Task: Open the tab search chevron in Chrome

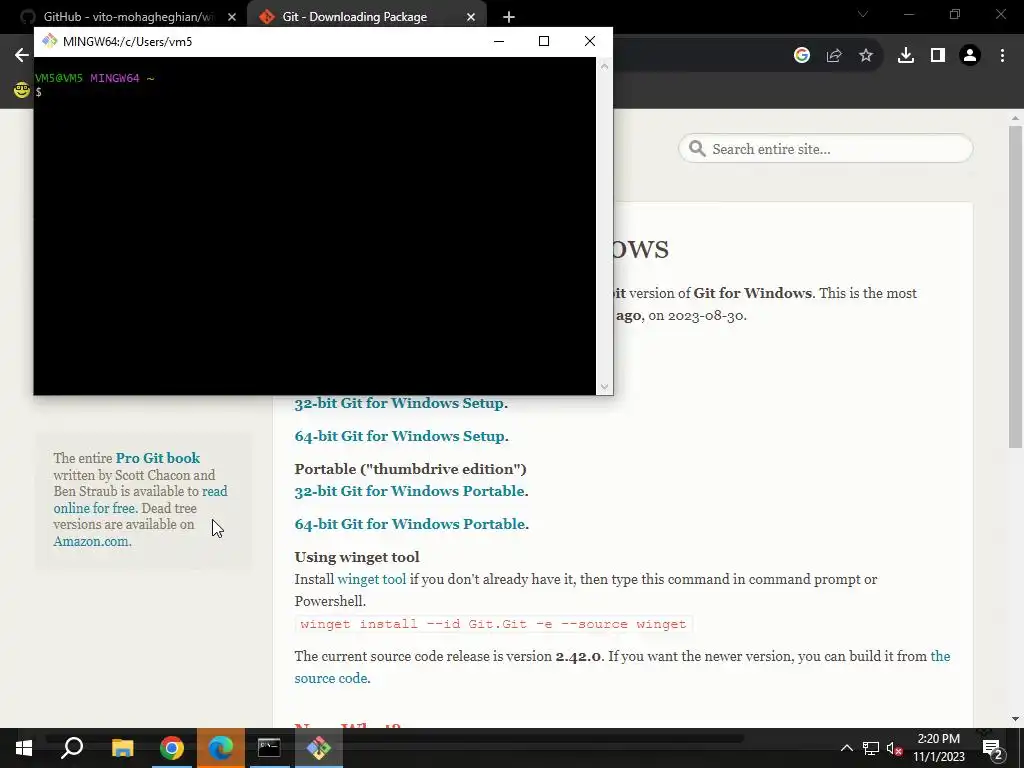Action: click(863, 14)
